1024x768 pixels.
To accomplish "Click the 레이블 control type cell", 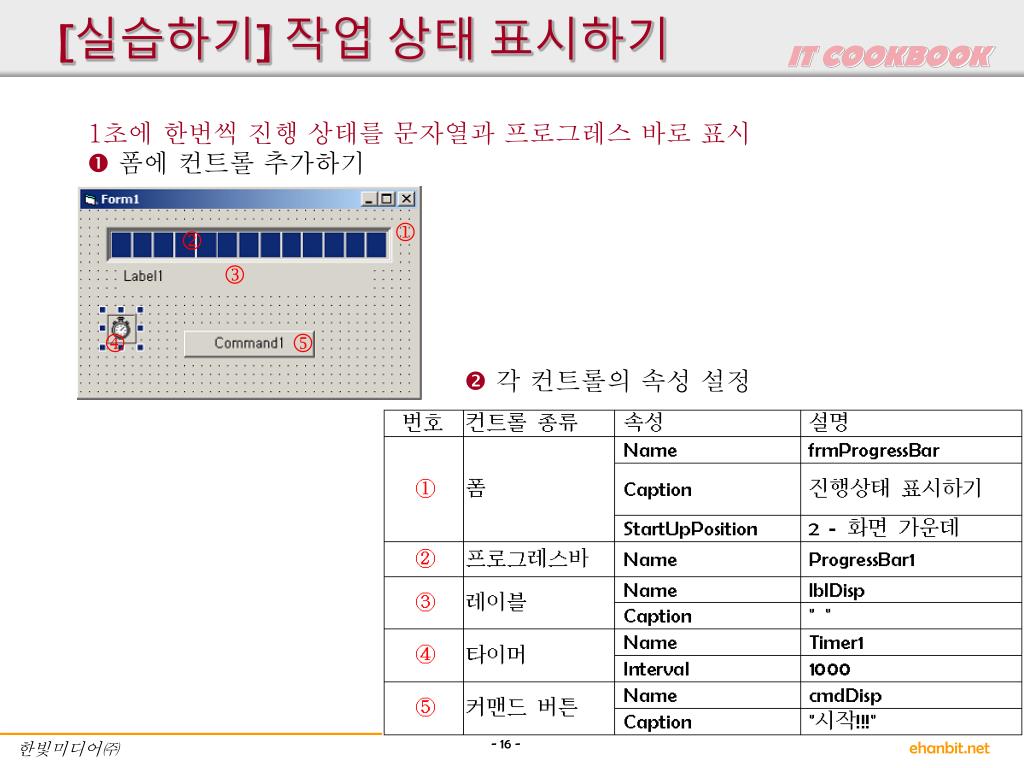I will pyautogui.click(x=539, y=603).
